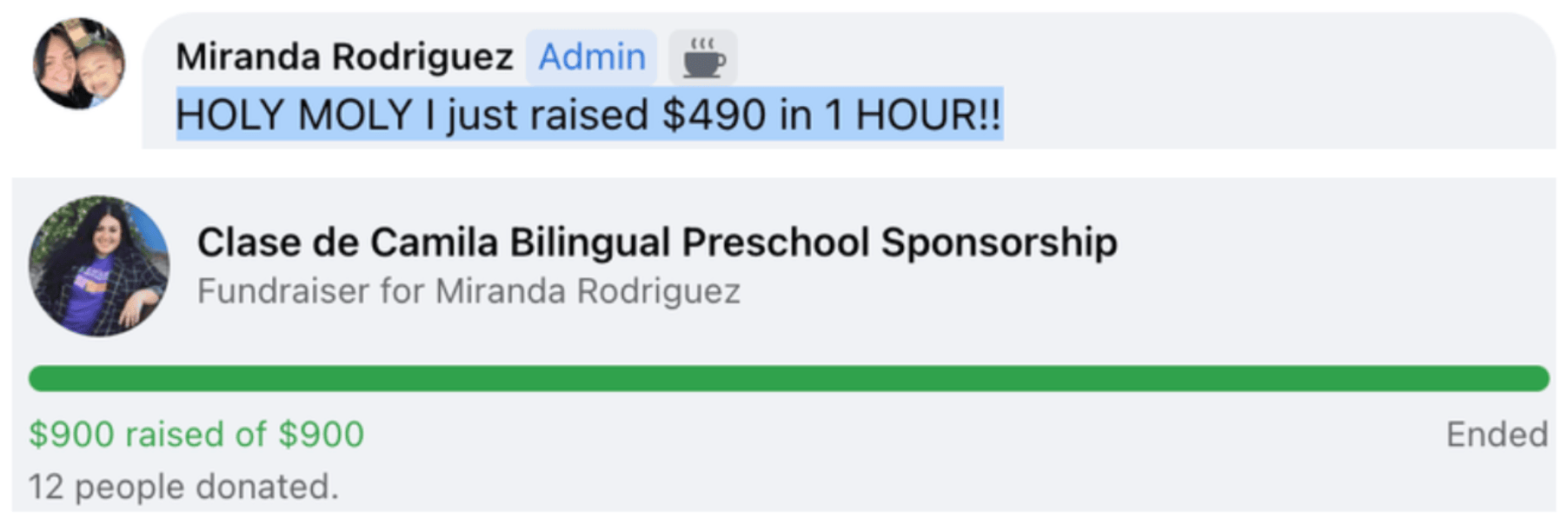This screenshot has height=525, width=1568.
Task: Click empty comment bubble area beside coffee badge
Action: [1130, 57]
